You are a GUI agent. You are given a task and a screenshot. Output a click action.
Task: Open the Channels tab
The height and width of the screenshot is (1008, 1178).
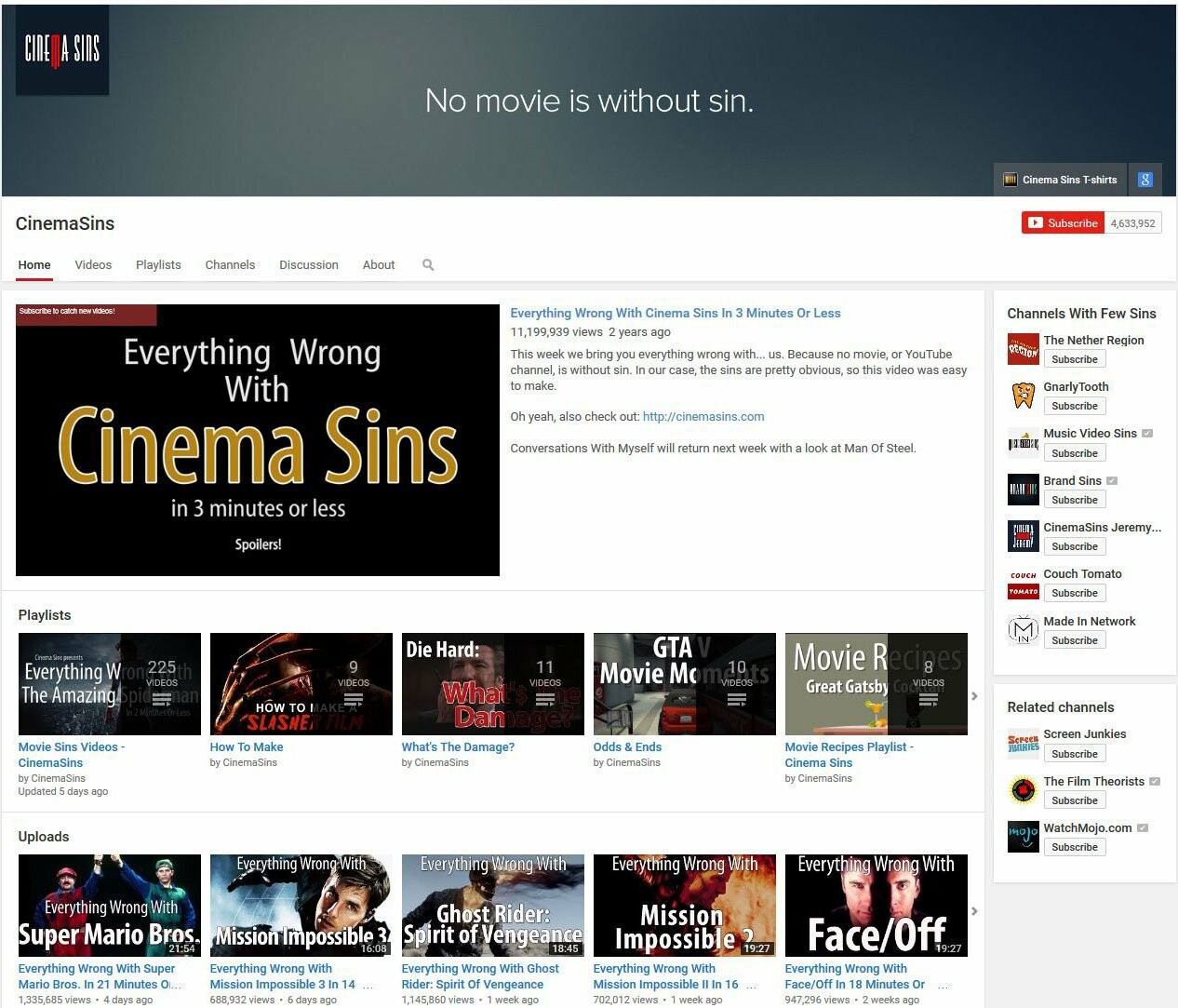tap(230, 265)
